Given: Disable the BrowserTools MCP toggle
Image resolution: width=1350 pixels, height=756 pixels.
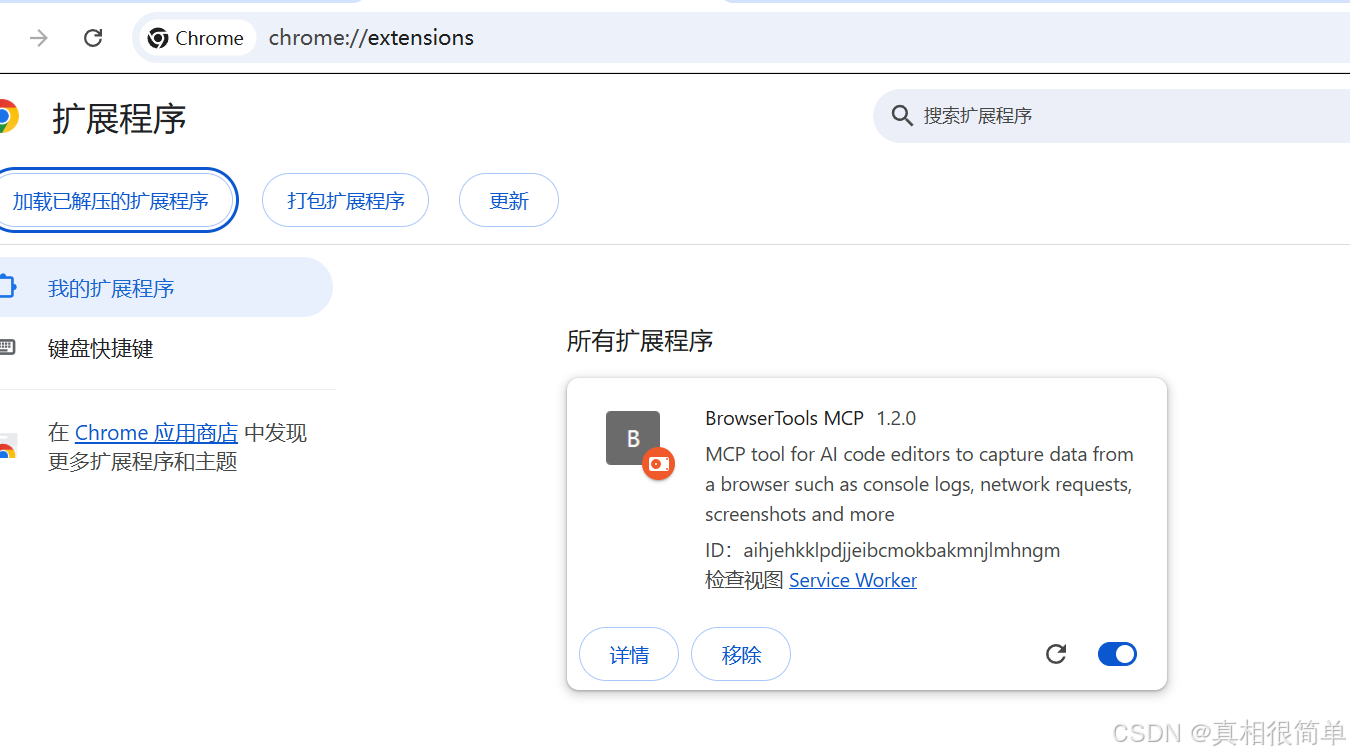Looking at the screenshot, I should pos(1117,654).
